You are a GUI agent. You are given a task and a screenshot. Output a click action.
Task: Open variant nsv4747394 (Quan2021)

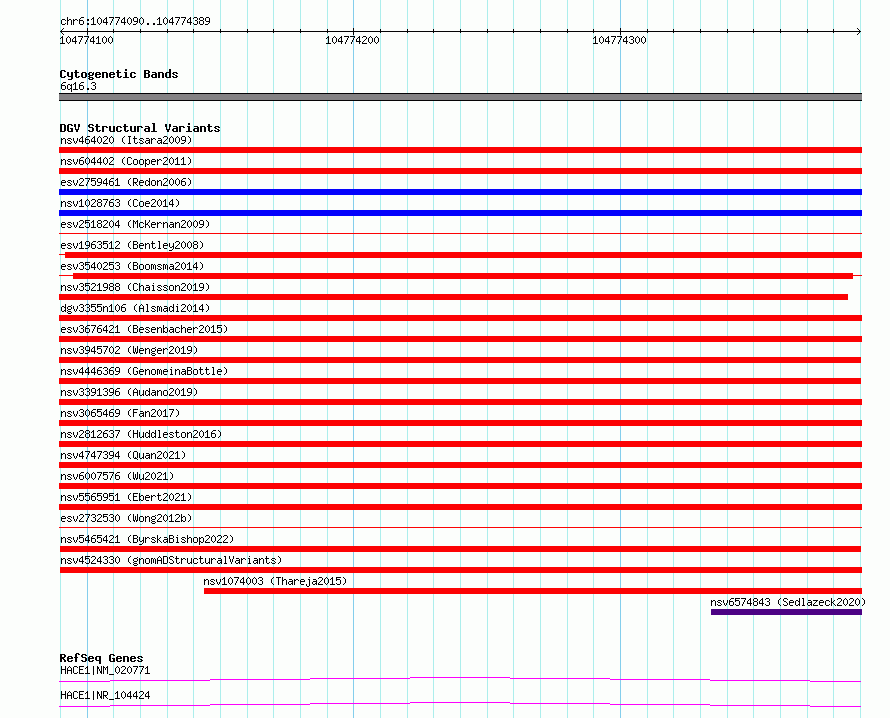point(123,455)
